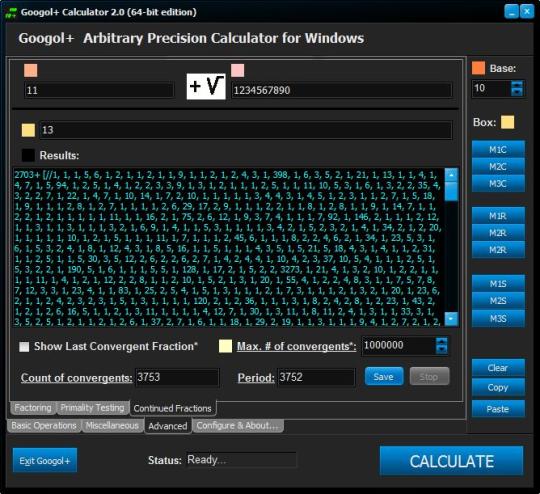Click the CALCULATE button

pos(451,461)
